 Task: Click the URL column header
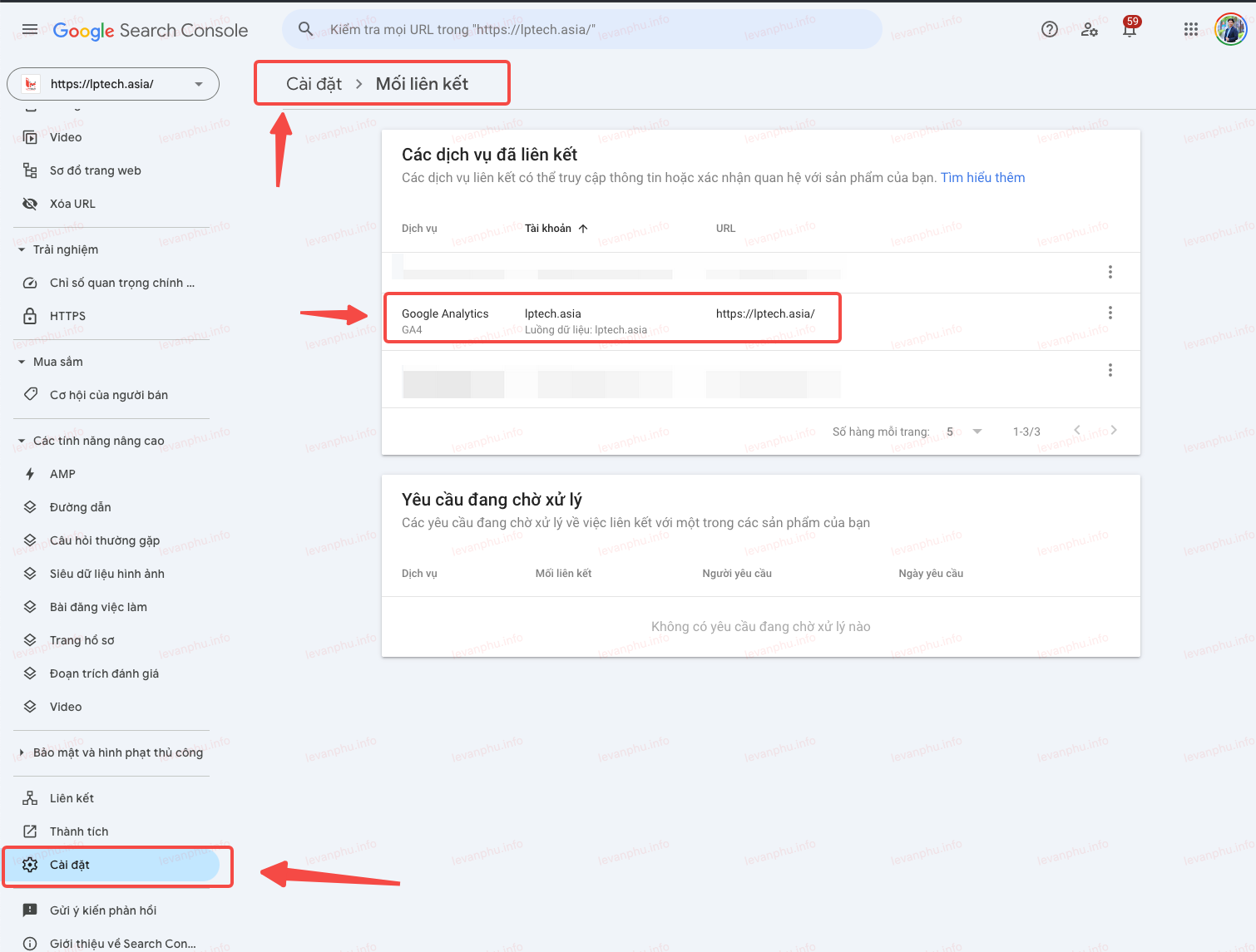[725, 229]
